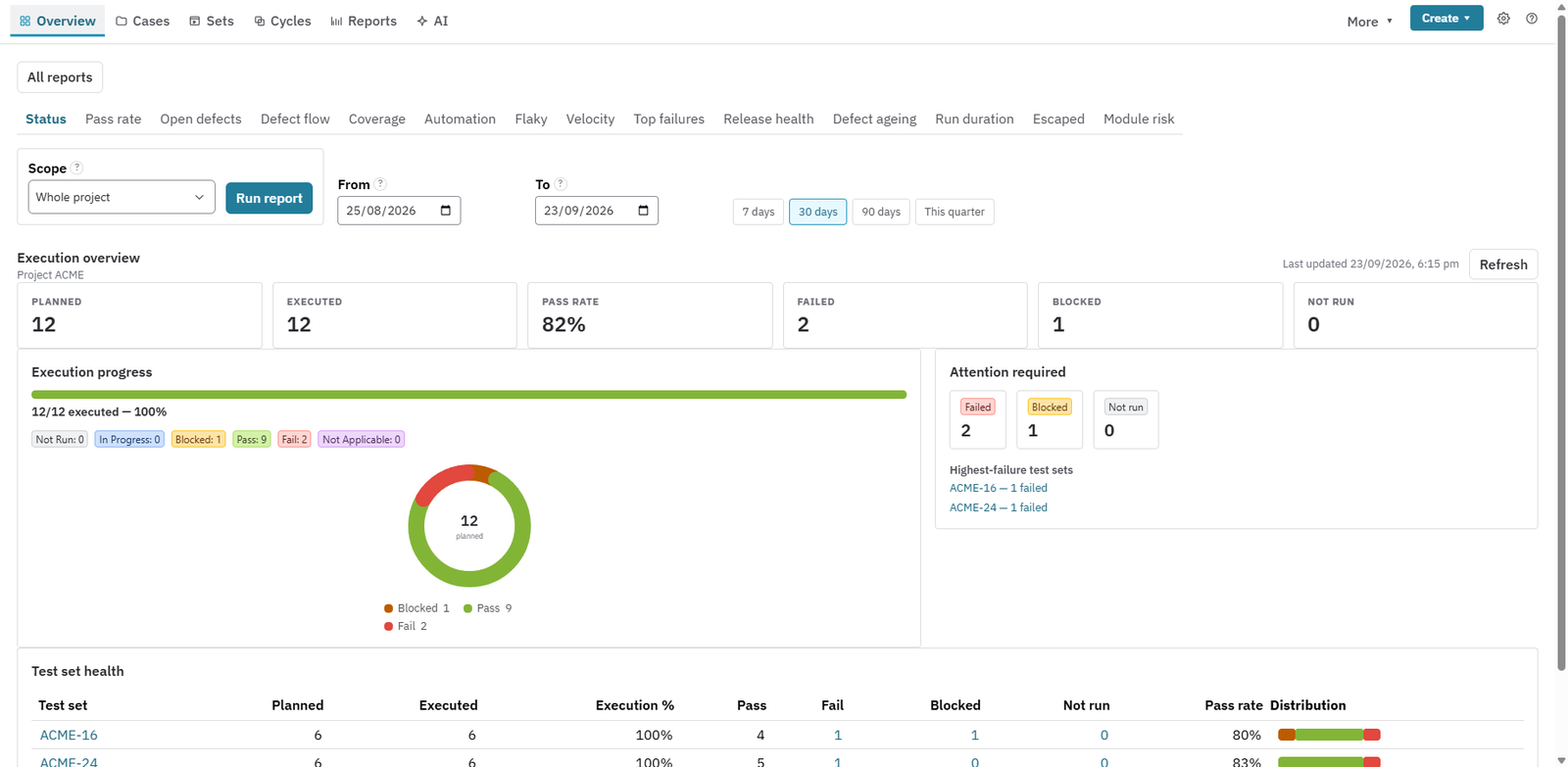This screenshot has width=1568, height=767.
Task: Click the To date help icon
Action: click(x=561, y=183)
